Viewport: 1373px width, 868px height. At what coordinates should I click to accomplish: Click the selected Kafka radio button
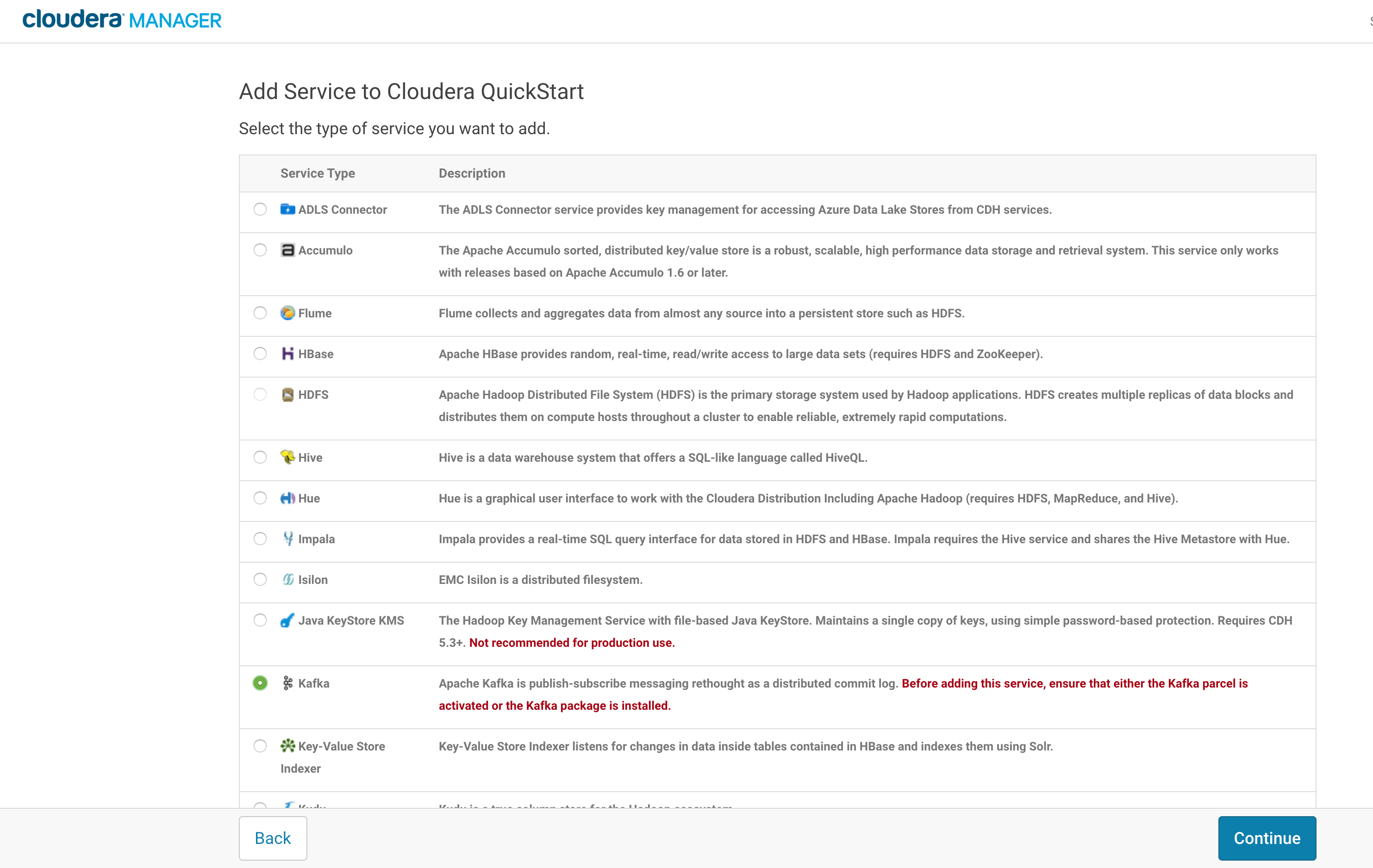pos(260,683)
